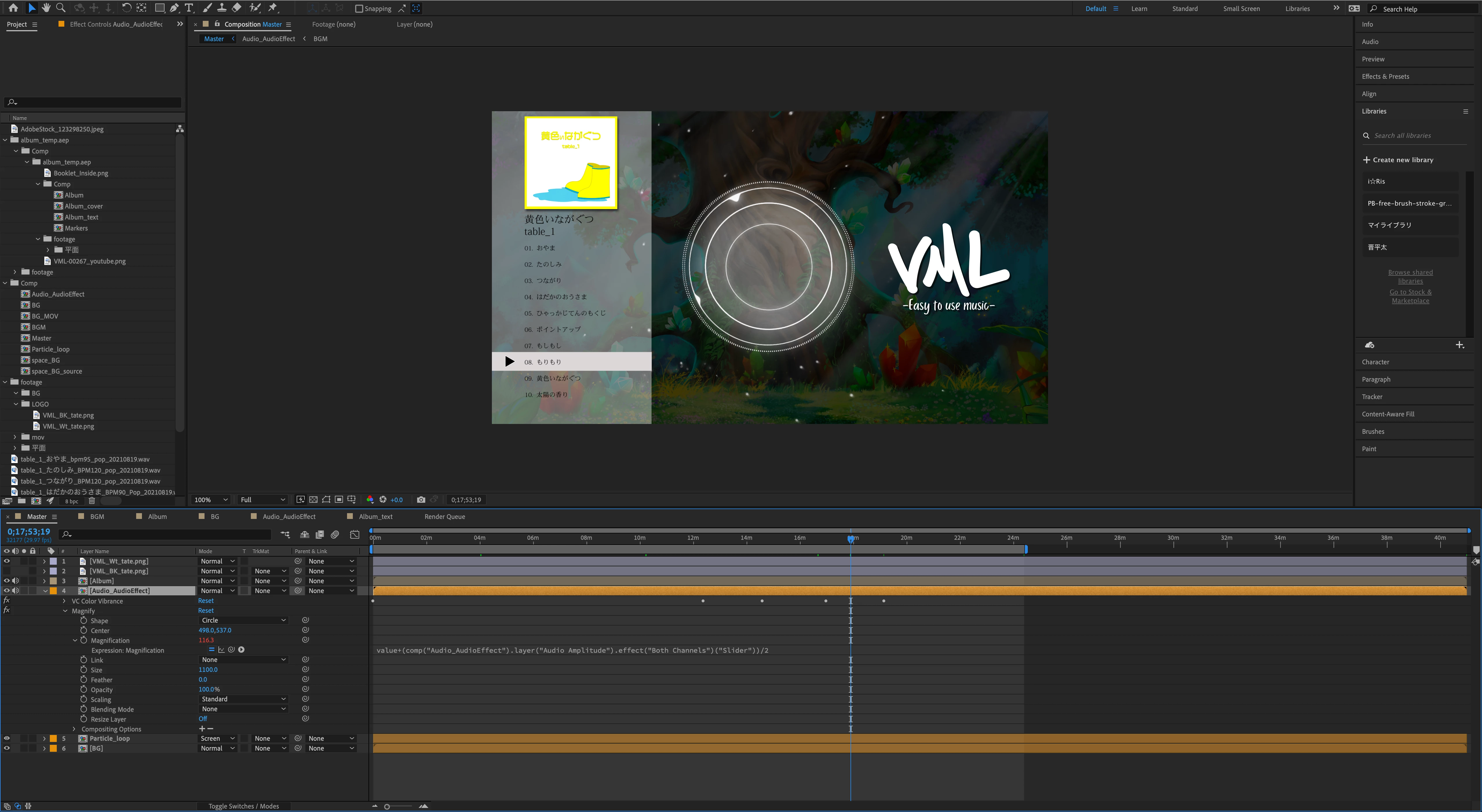Switch to the Album_text timeline tab
The width and height of the screenshot is (1482, 812).
click(x=375, y=516)
